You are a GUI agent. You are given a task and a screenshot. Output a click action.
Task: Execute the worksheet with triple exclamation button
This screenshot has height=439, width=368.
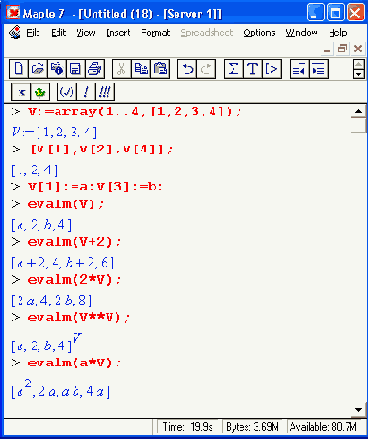point(105,92)
